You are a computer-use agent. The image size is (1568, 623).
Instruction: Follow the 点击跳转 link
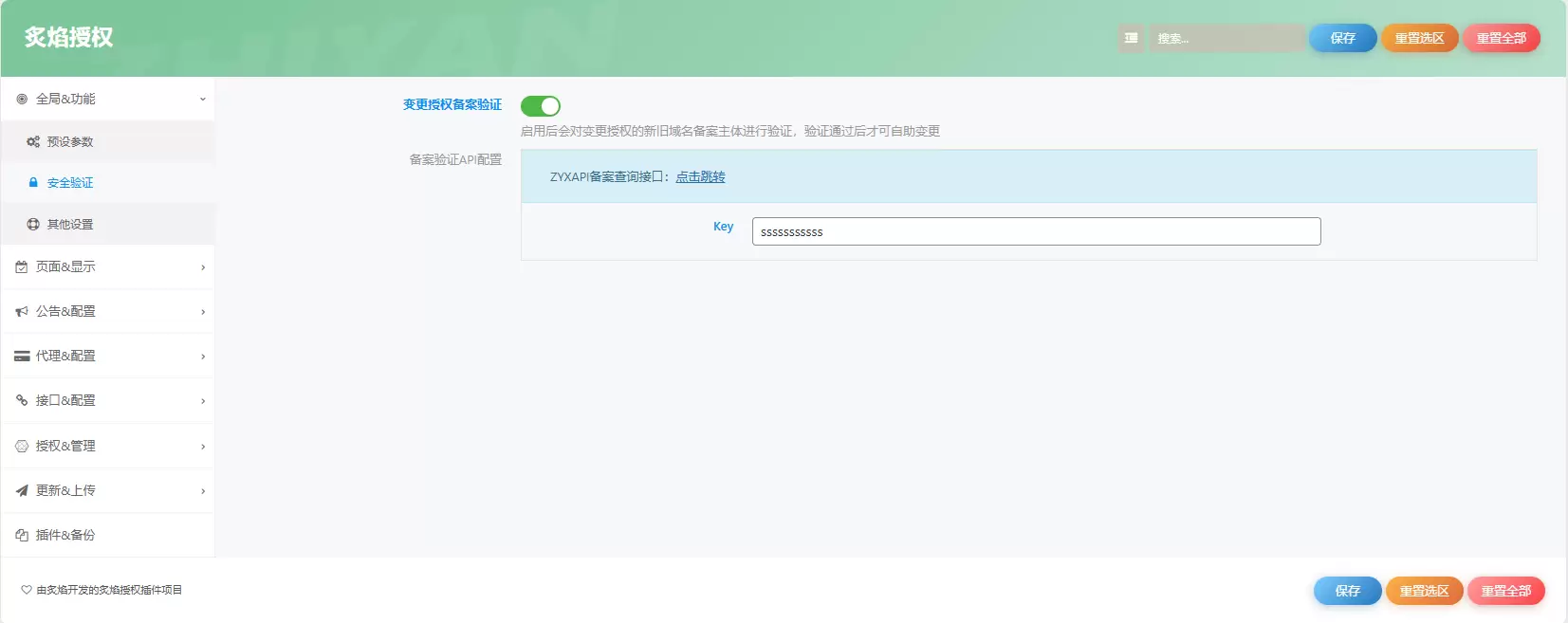pyautogui.click(x=700, y=176)
